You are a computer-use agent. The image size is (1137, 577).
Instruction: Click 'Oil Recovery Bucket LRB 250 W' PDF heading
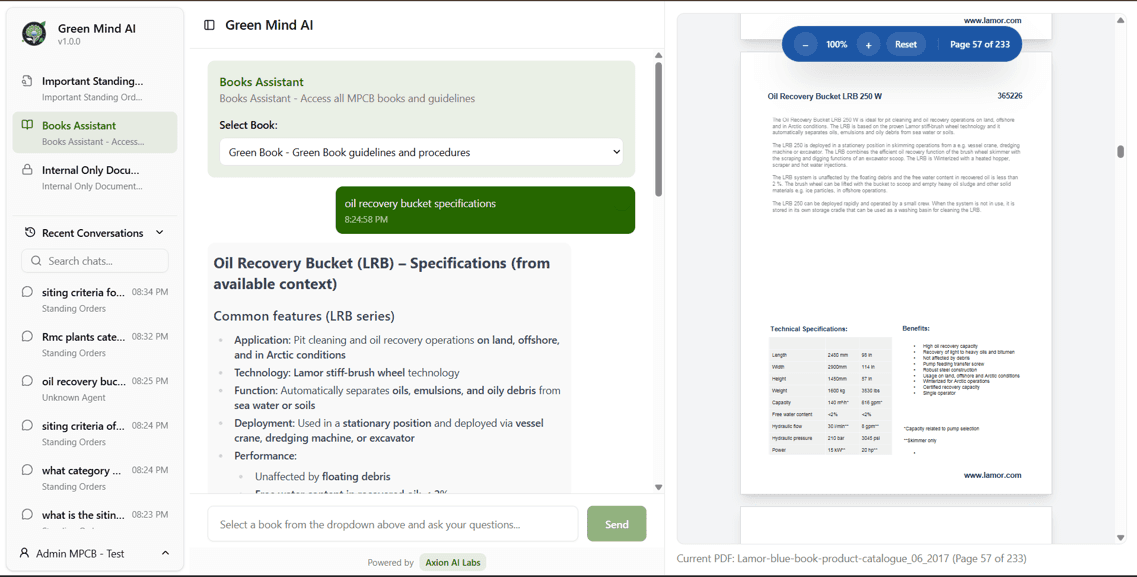point(824,96)
